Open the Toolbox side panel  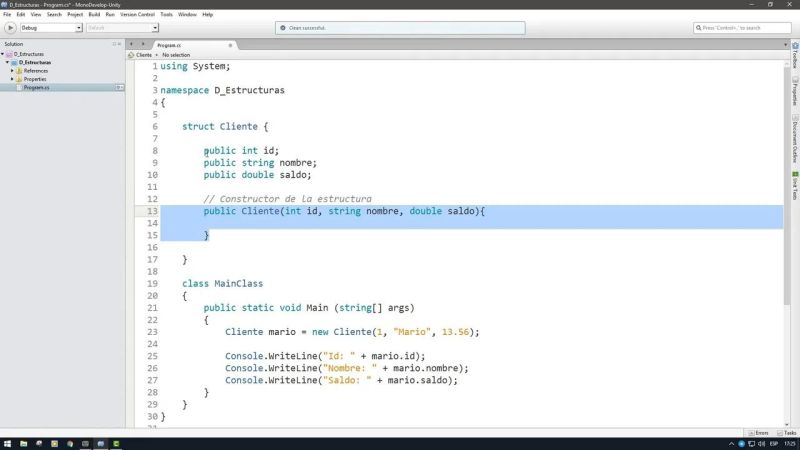tap(795, 56)
